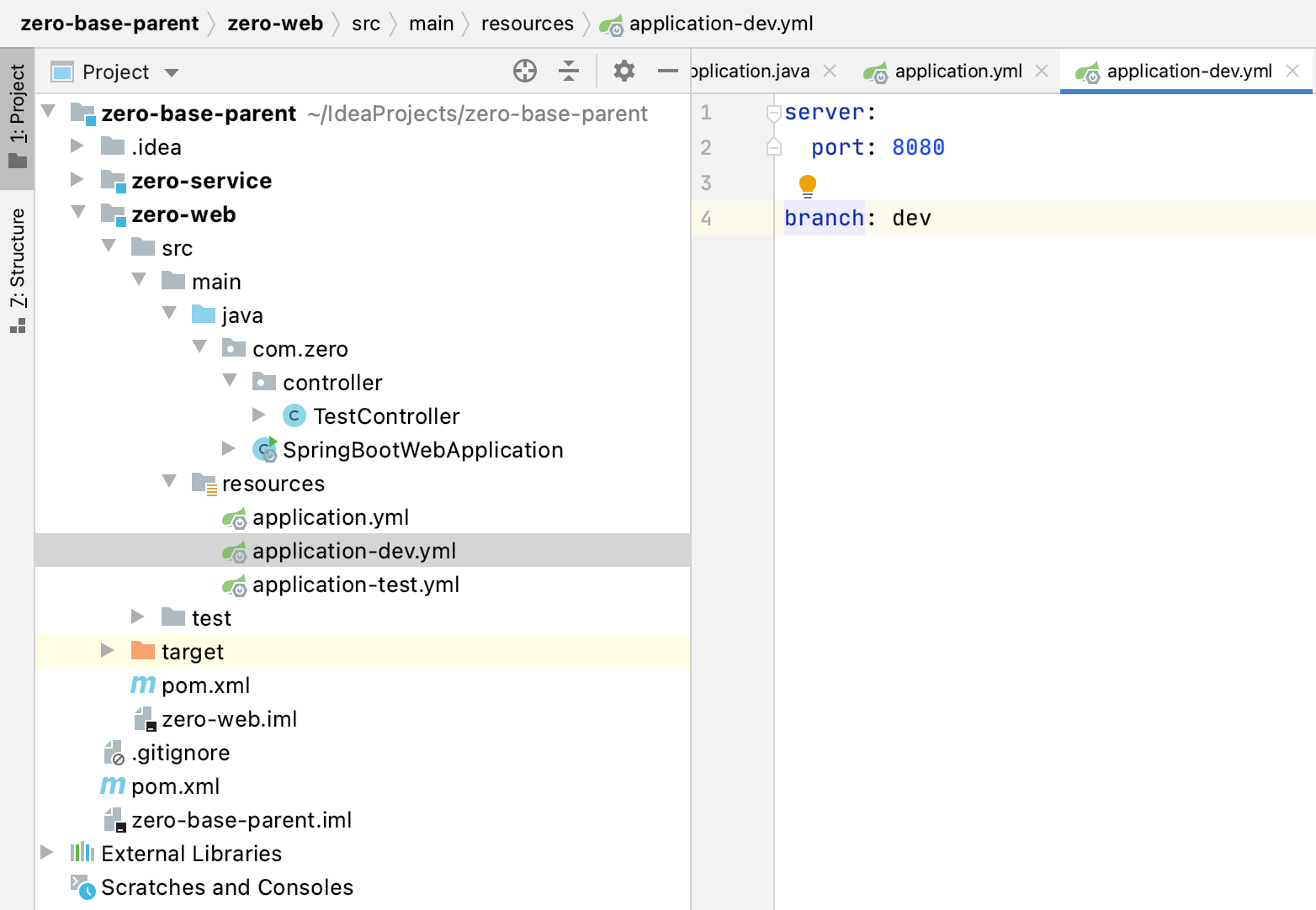Select the test folder in tree
Image resolution: width=1316 pixels, height=910 pixels.
coord(211,618)
